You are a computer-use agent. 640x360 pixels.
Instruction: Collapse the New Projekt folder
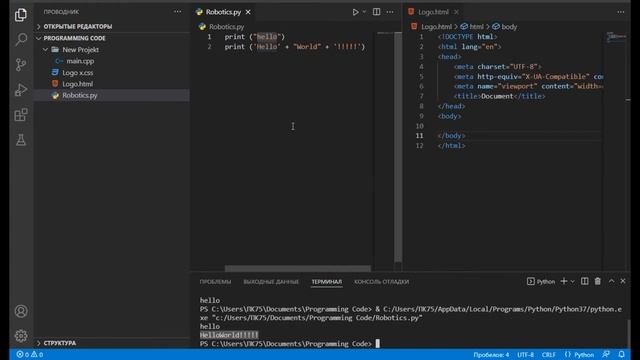tap(80, 49)
